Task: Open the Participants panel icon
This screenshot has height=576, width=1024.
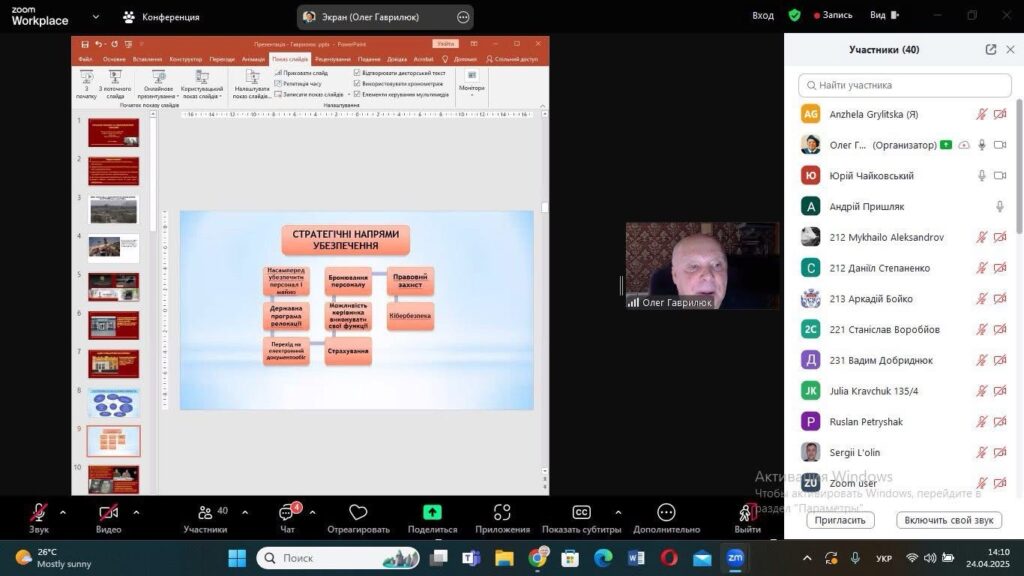Action: pos(205,513)
